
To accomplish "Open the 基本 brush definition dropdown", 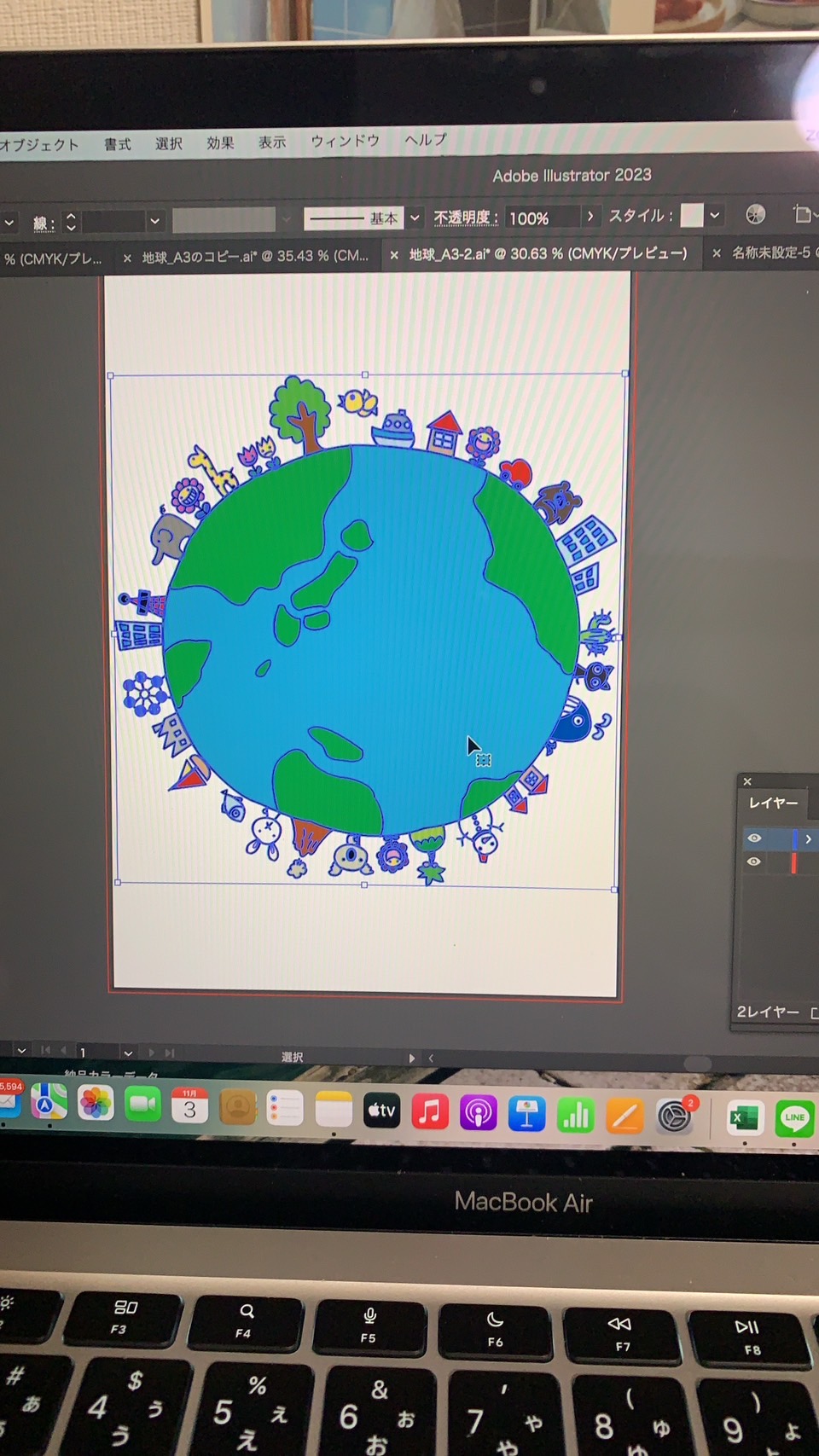I will (x=415, y=218).
